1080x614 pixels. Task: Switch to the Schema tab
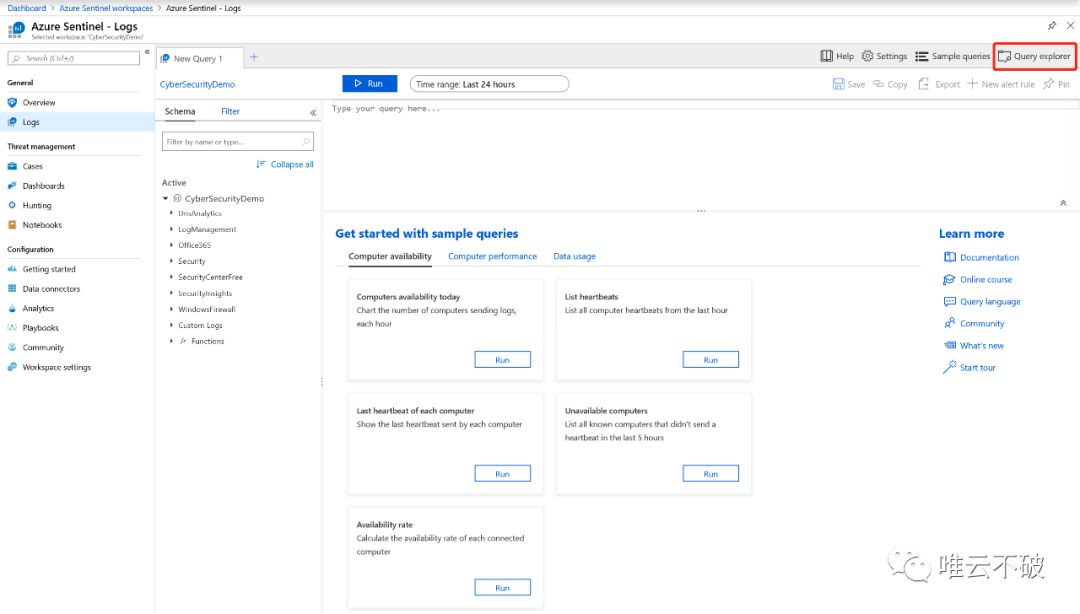[180, 111]
